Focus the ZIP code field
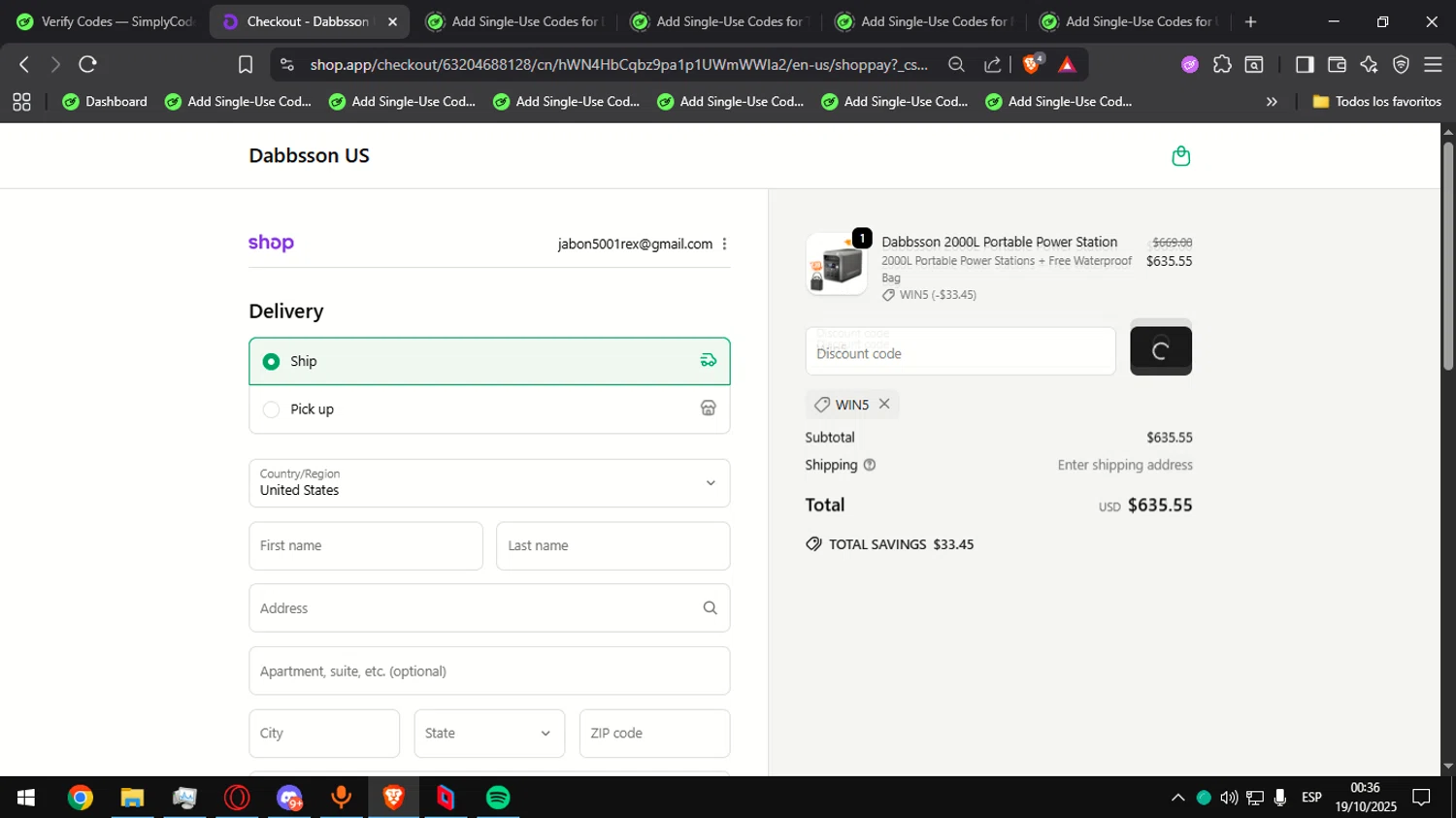 tap(655, 734)
